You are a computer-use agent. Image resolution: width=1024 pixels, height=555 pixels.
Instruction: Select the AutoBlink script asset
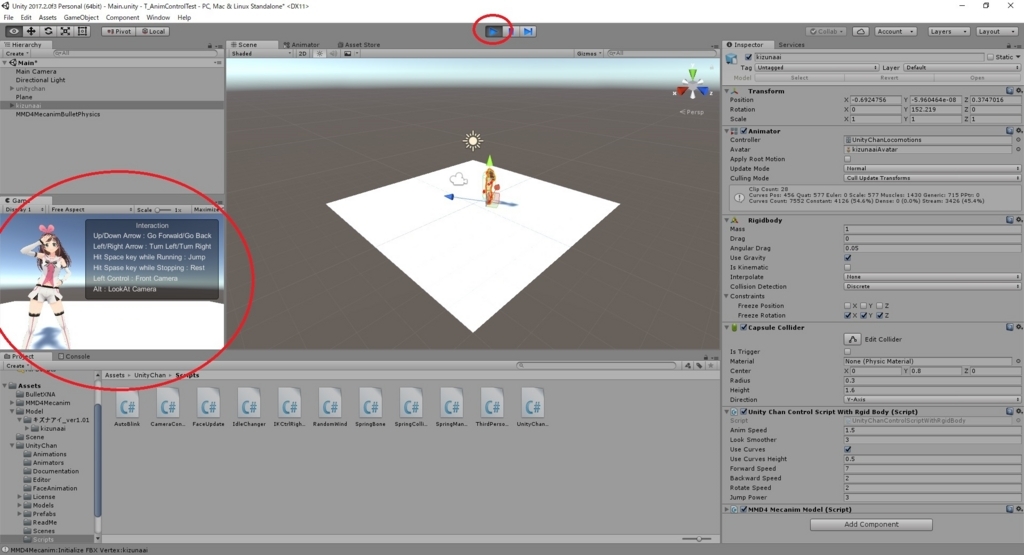coord(127,408)
